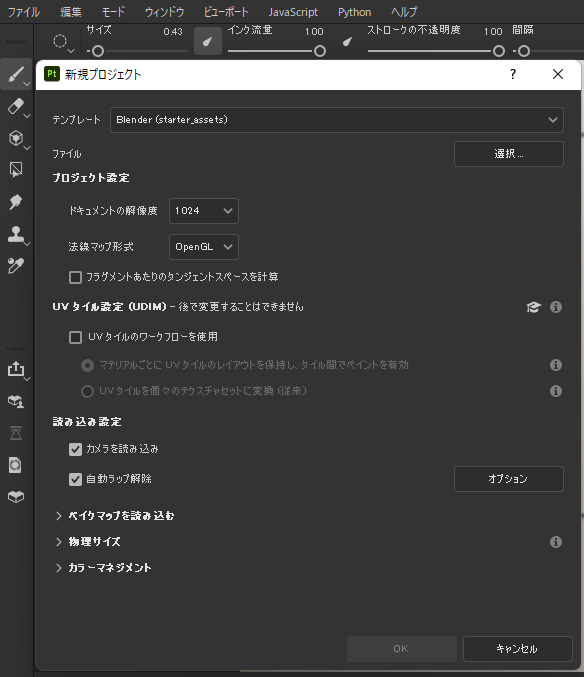Viewport: 584px width, 677px height.
Task: Show info for legacy texture set conversion
Action: coord(556,391)
